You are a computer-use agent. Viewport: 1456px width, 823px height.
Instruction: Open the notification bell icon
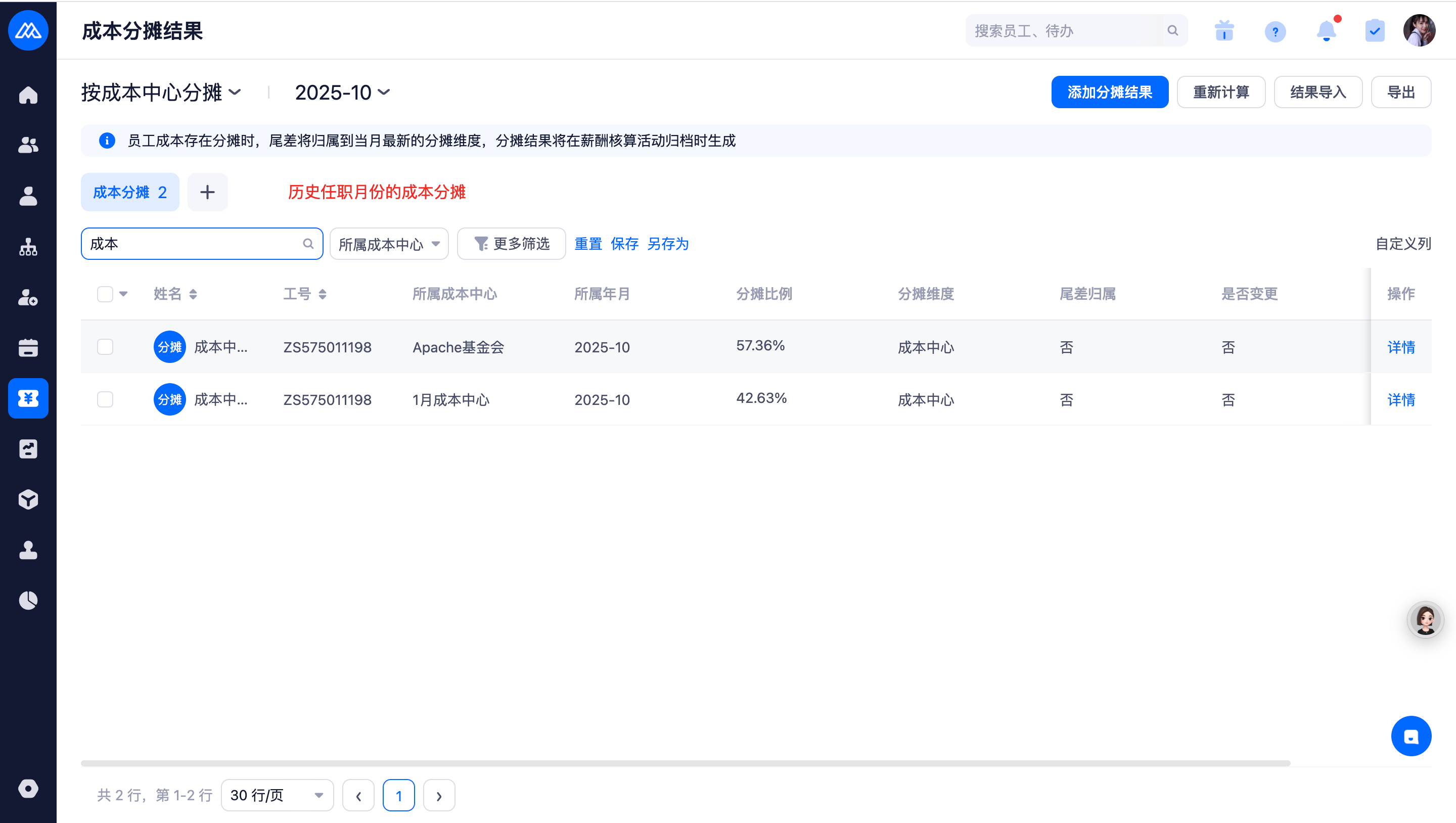pyautogui.click(x=1326, y=30)
